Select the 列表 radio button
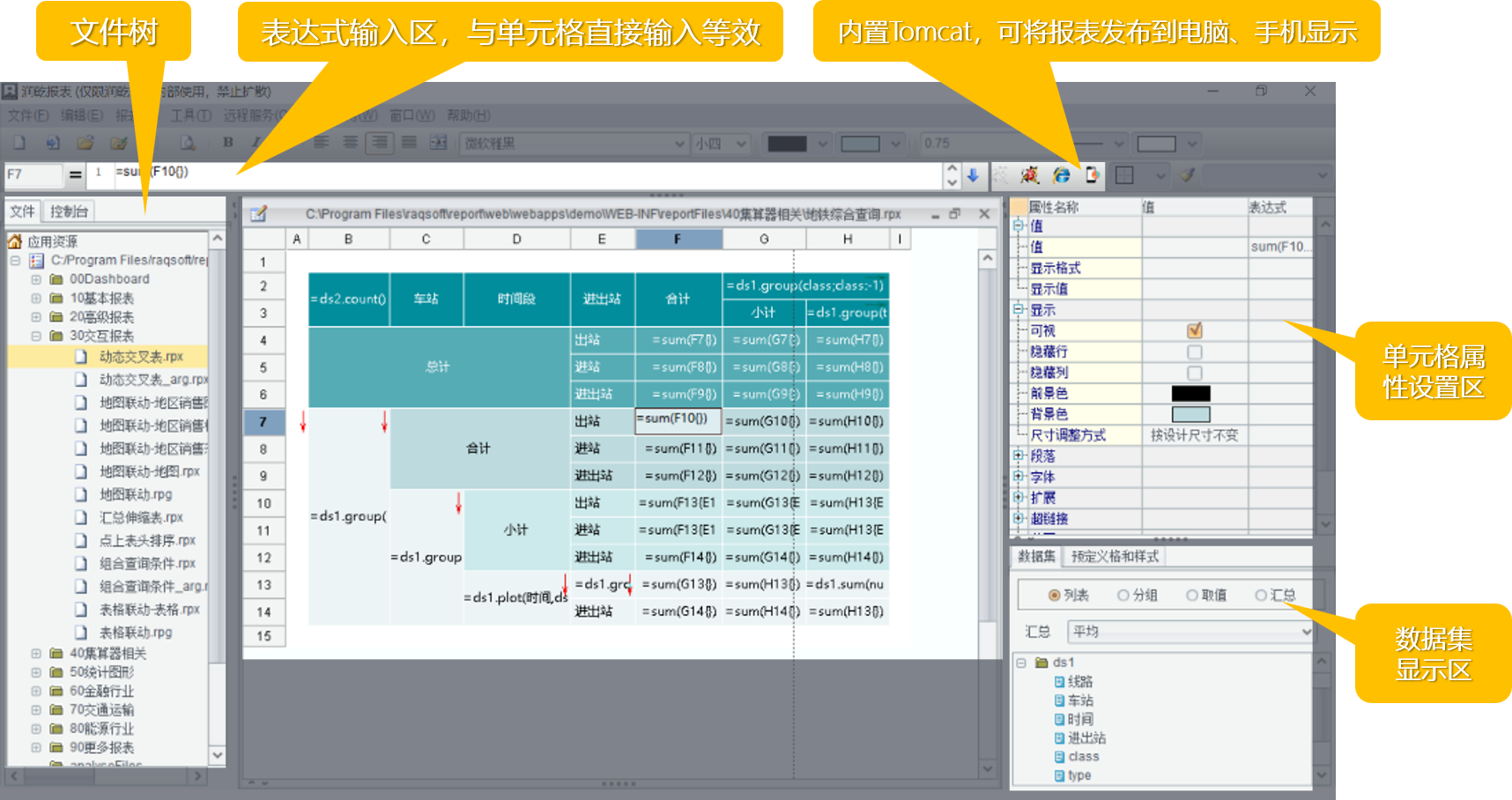This screenshot has width=1512, height=800. [1054, 596]
